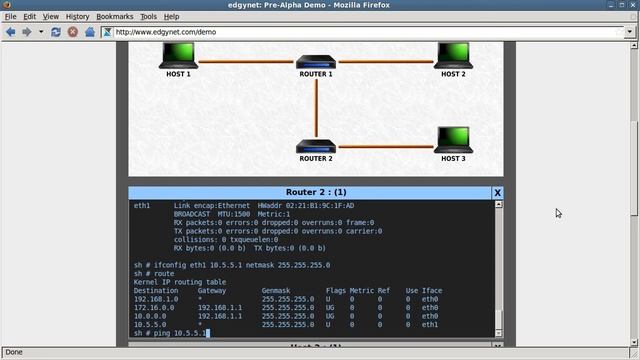640x360 pixels.
Task: Select the HOST 2 laptop icon
Action: pyautogui.click(x=453, y=56)
